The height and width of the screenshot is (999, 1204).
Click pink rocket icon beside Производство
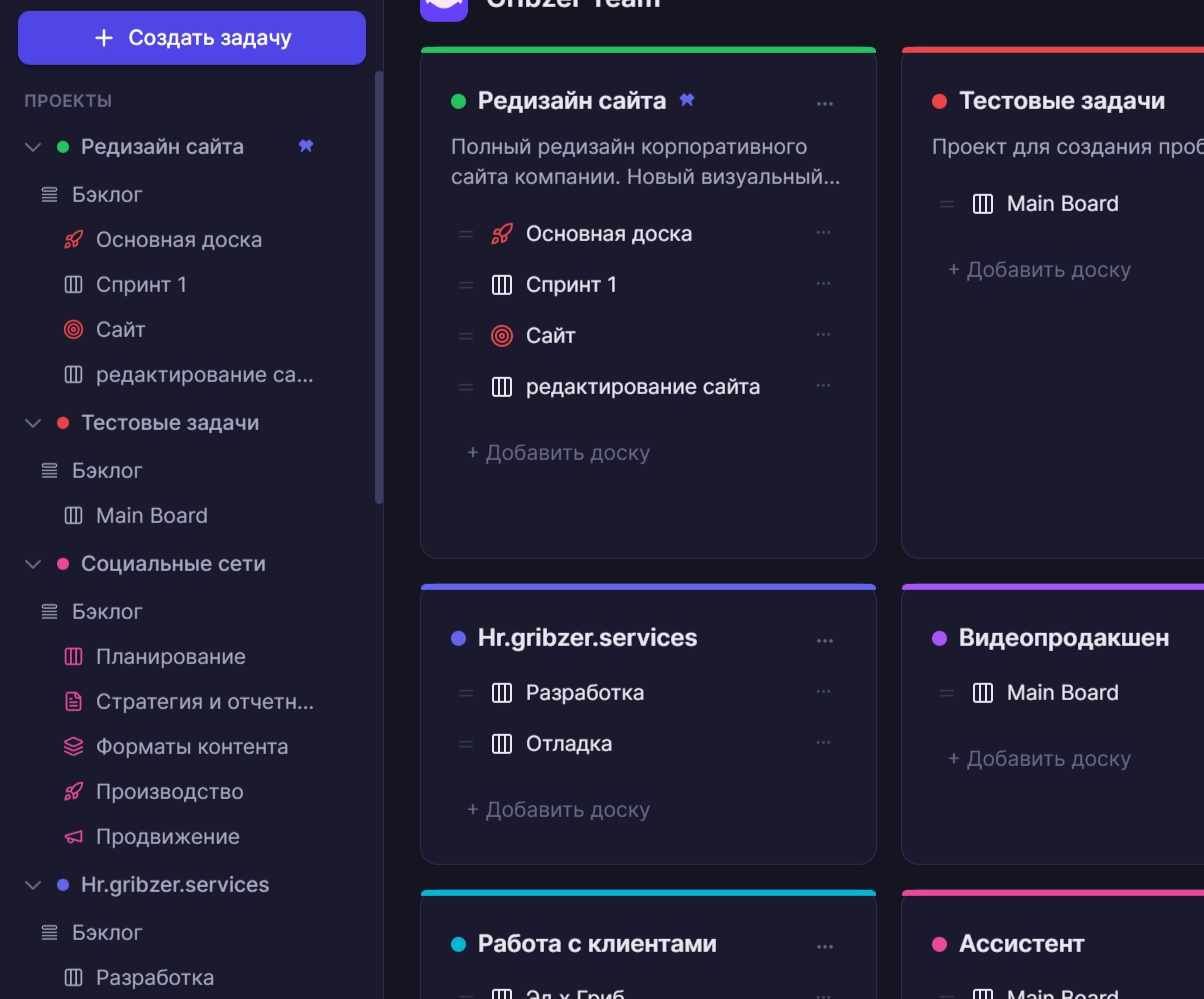coord(73,792)
